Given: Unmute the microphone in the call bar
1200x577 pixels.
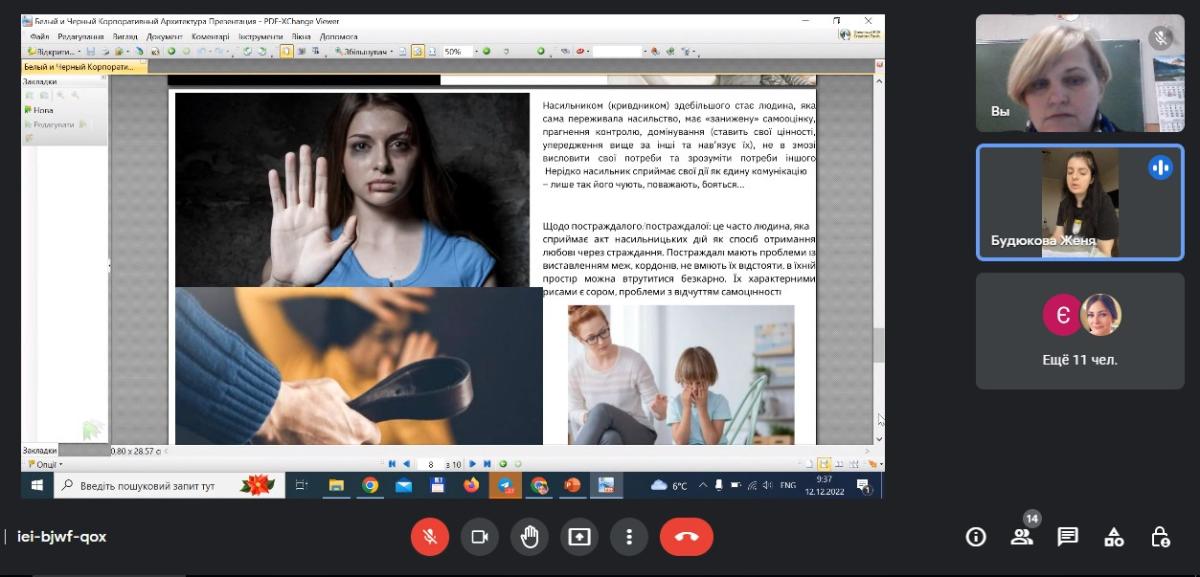Looking at the screenshot, I should (429, 537).
